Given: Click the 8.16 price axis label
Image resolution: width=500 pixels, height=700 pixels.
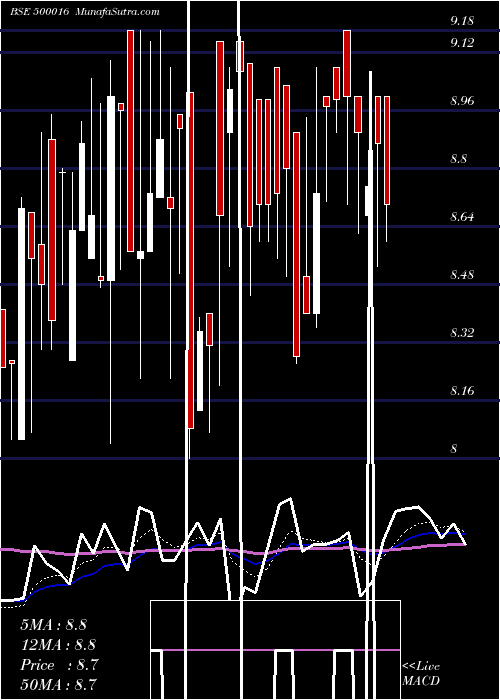Looking at the screenshot, I should pos(462,391).
